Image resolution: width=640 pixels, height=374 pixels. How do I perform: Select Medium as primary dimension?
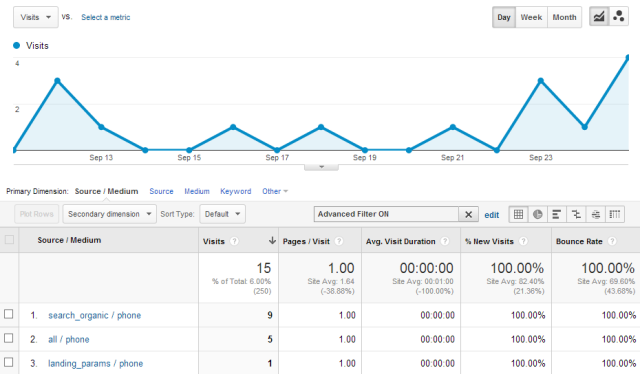pos(197,191)
